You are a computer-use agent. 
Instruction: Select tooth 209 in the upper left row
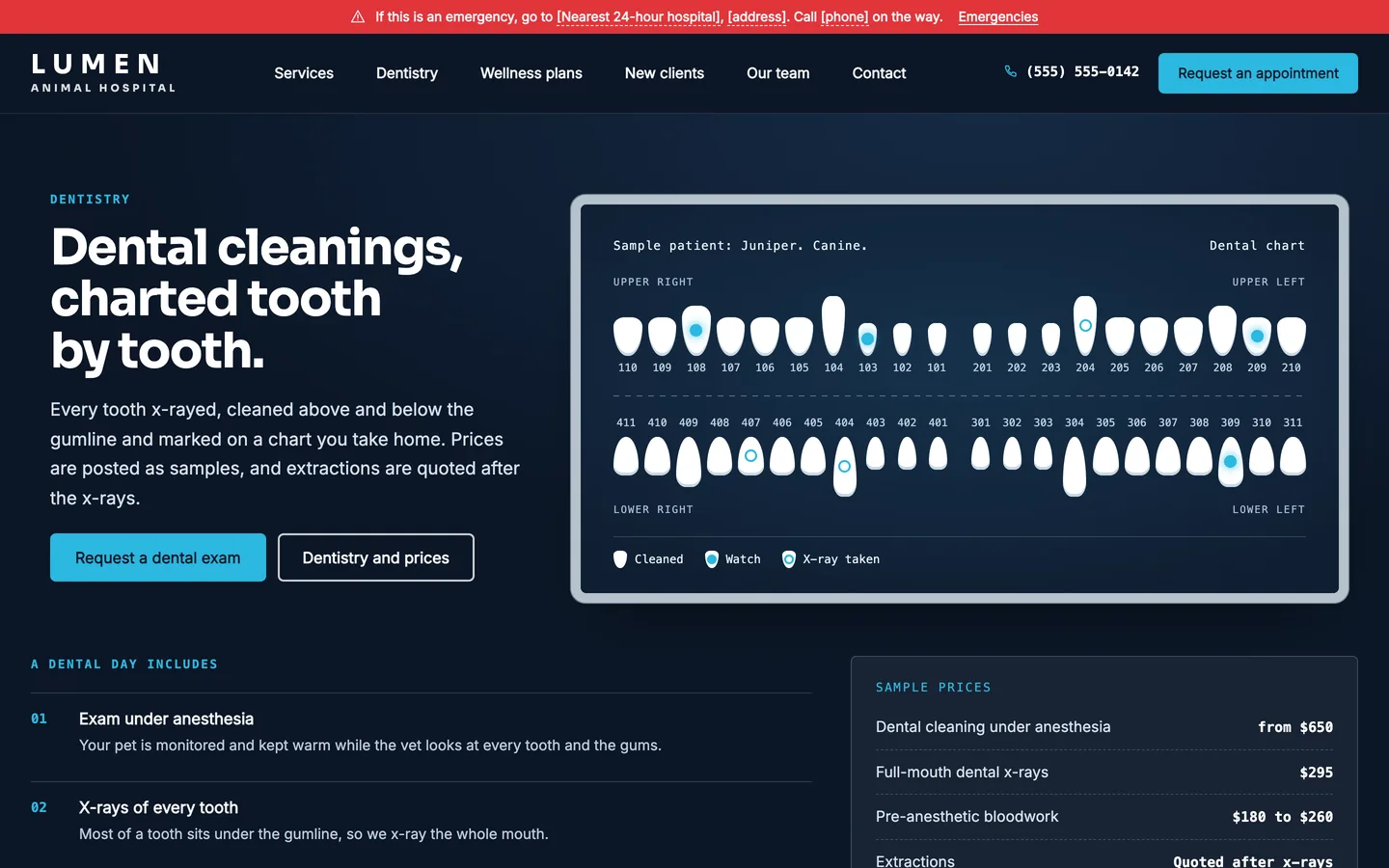click(1257, 336)
